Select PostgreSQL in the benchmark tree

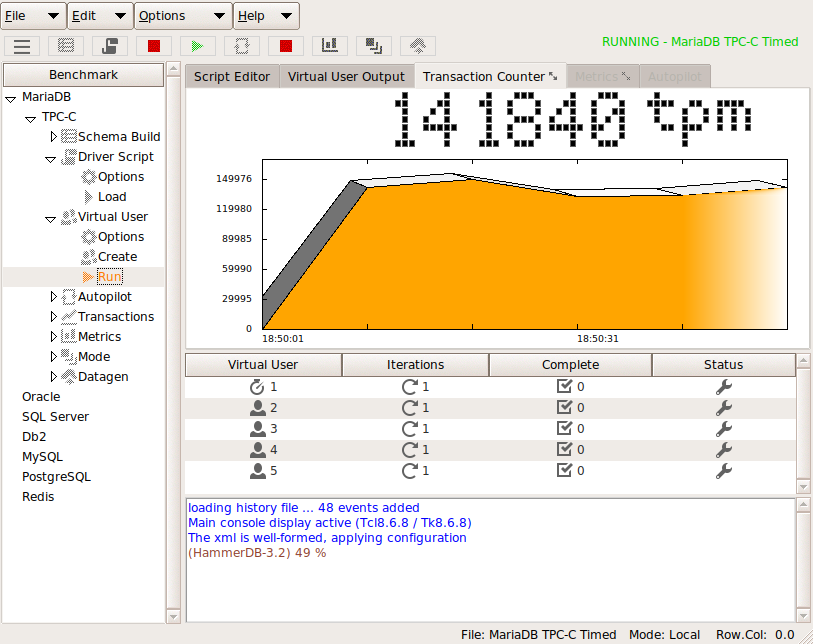56,477
